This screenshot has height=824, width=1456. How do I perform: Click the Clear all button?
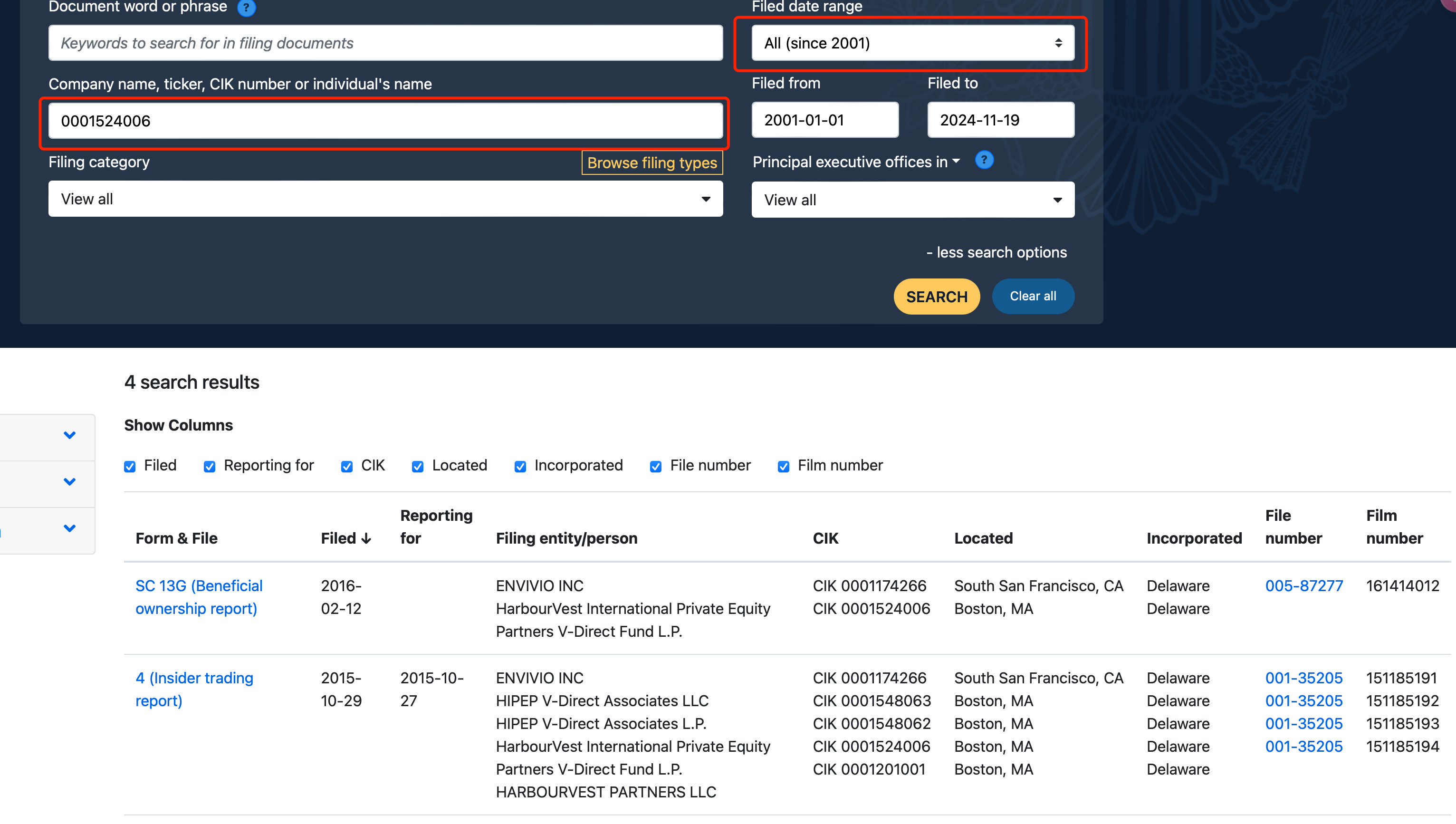pyautogui.click(x=1032, y=296)
